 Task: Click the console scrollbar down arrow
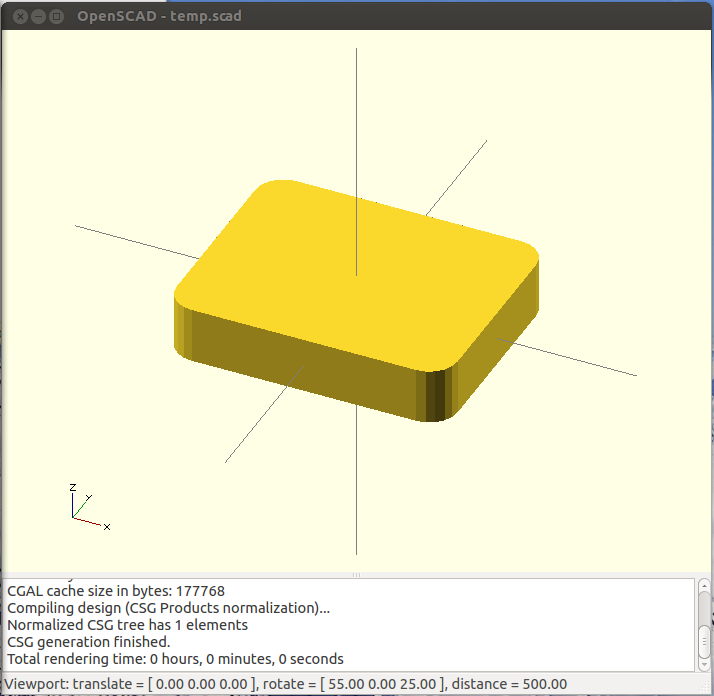(x=705, y=664)
